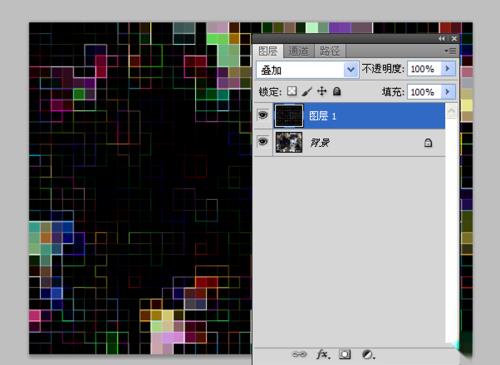
Task: Open the layers panel options menu
Action: click(x=450, y=51)
